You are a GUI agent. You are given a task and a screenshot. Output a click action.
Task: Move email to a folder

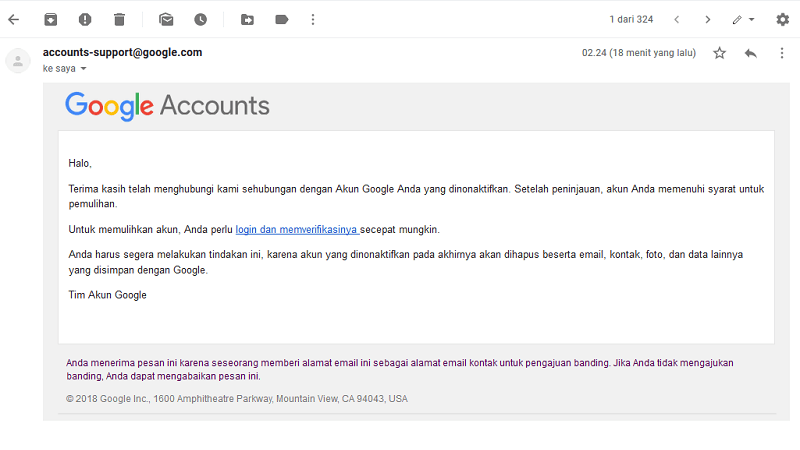(247, 20)
